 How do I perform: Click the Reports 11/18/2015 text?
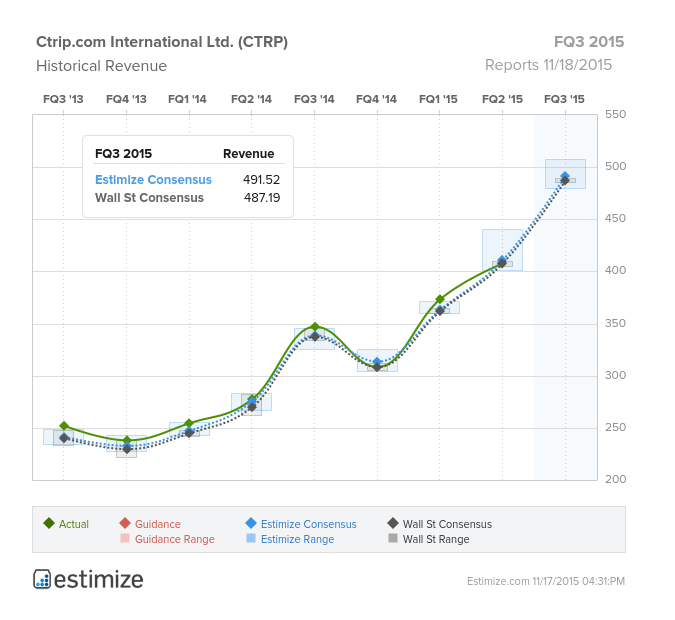(548, 65)
